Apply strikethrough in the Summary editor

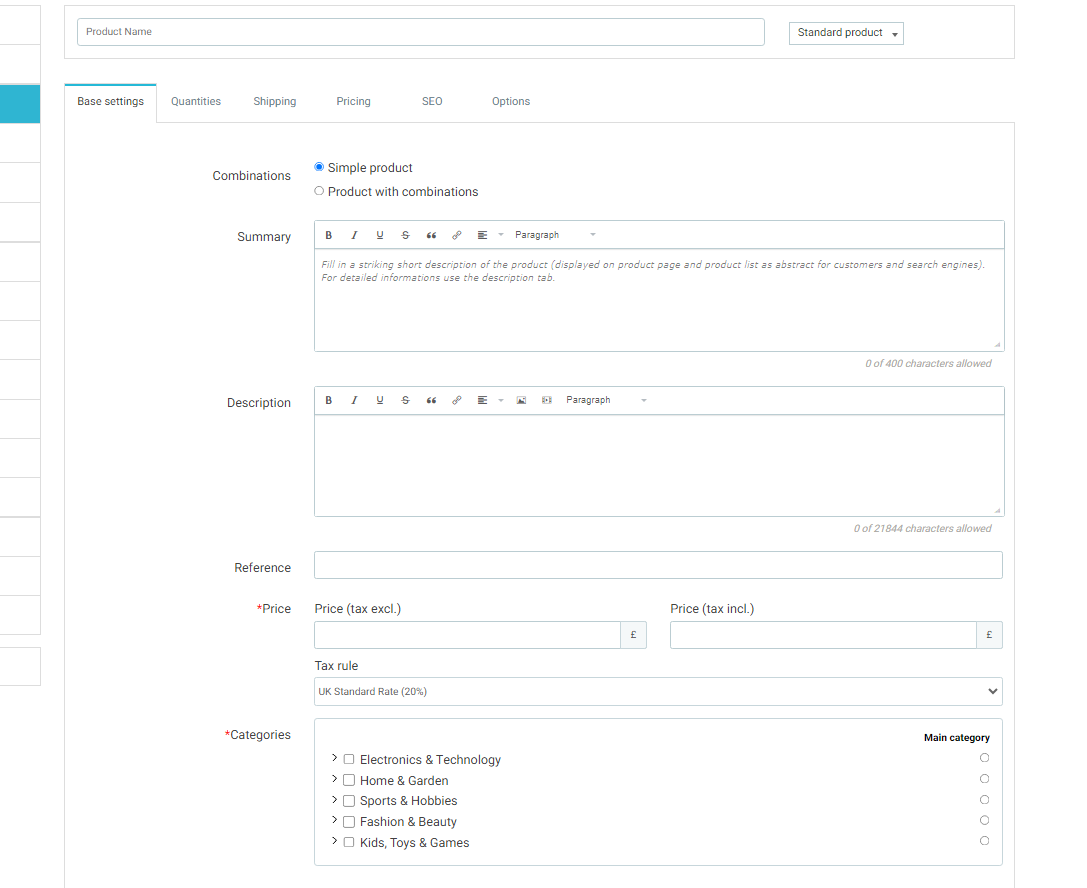click(406, 235)
